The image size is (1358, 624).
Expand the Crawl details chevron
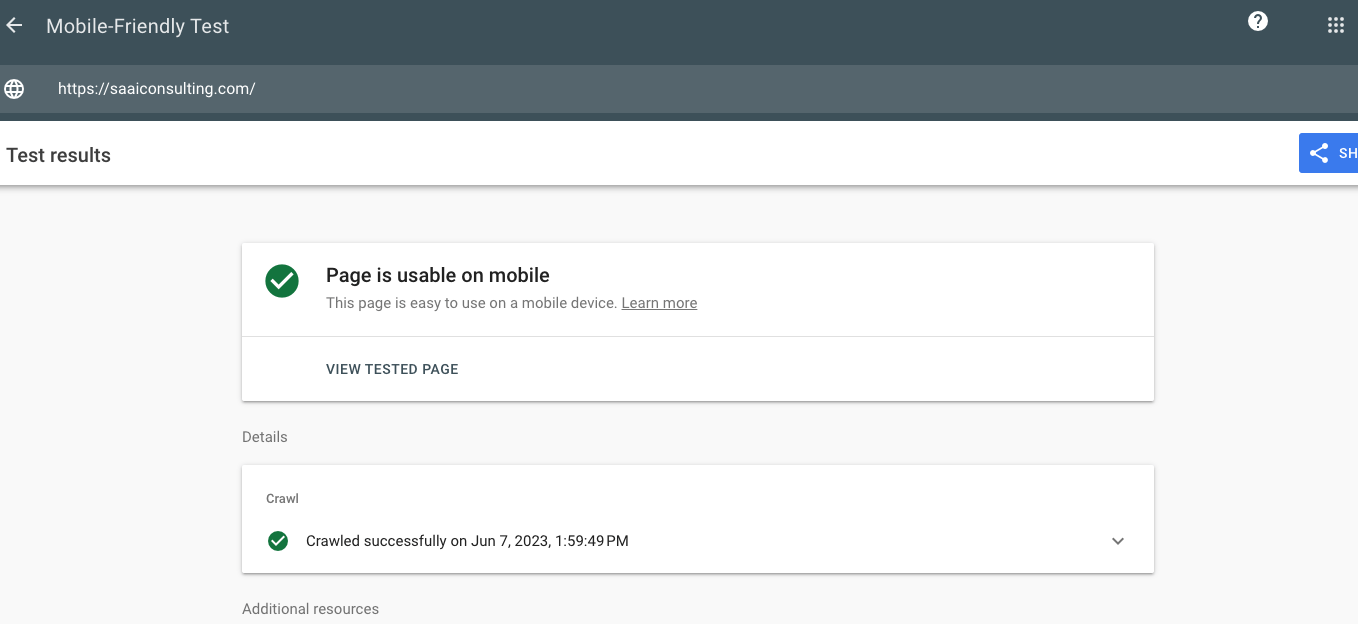click(1118, 541)
